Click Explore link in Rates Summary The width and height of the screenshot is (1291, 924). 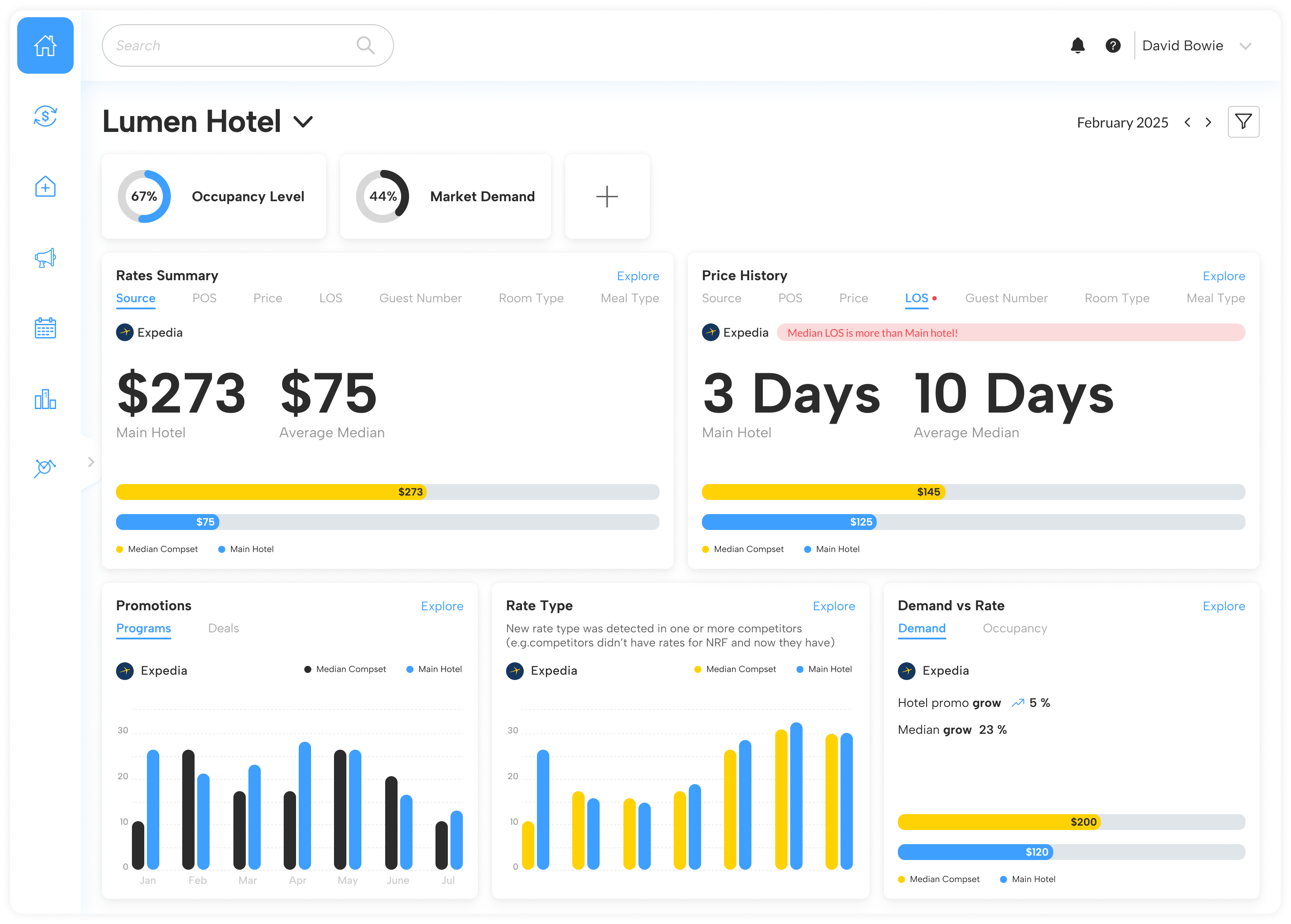pyautogui.click(x=637, y=276)
